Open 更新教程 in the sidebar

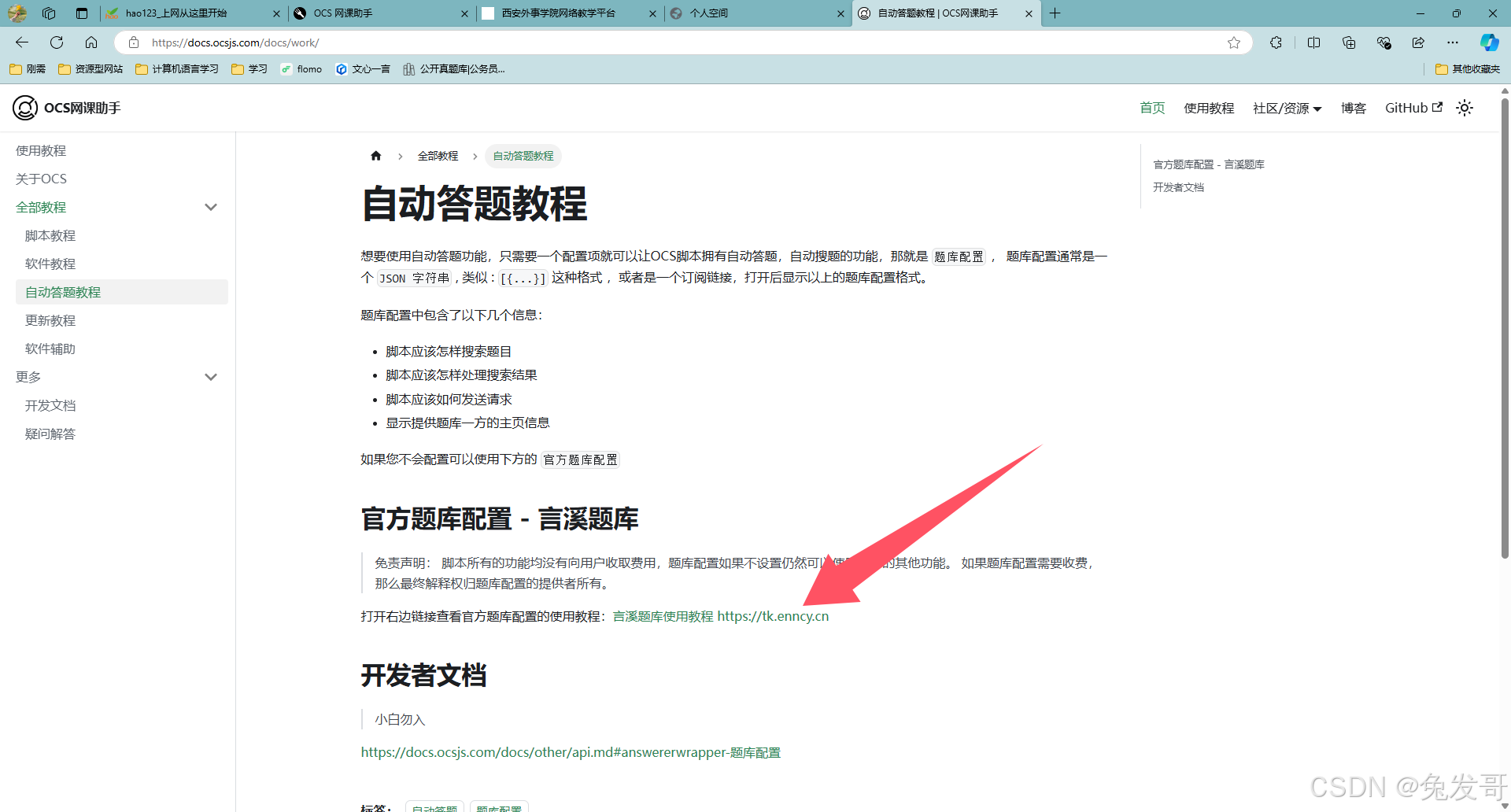tap(50, 320)
